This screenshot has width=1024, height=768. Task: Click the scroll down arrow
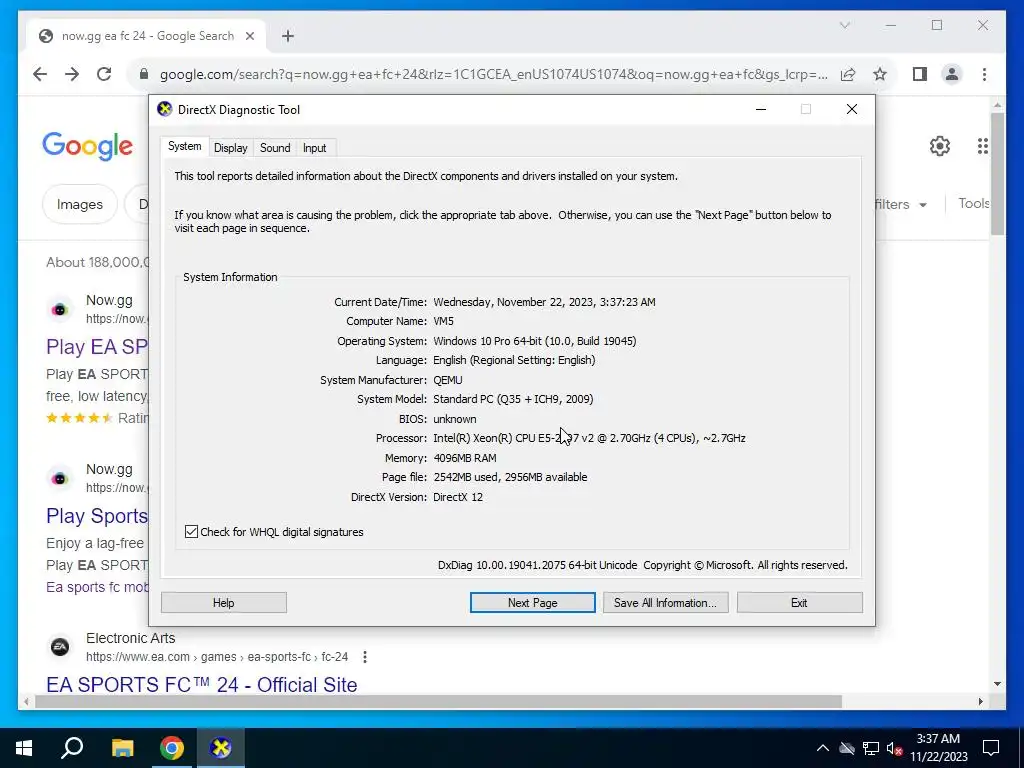997,684
